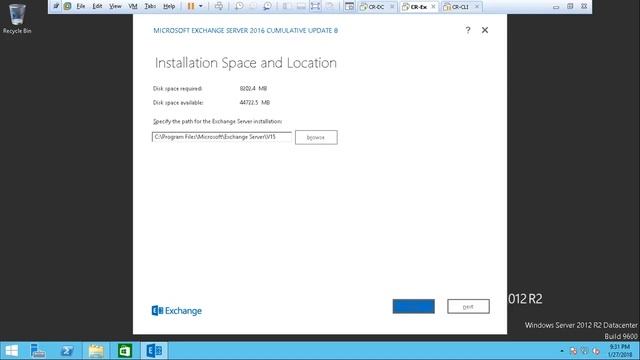This screenshot has width=640, height=360.
Task: Close the CR-CLI tab
Action: (x=477, y=7)
